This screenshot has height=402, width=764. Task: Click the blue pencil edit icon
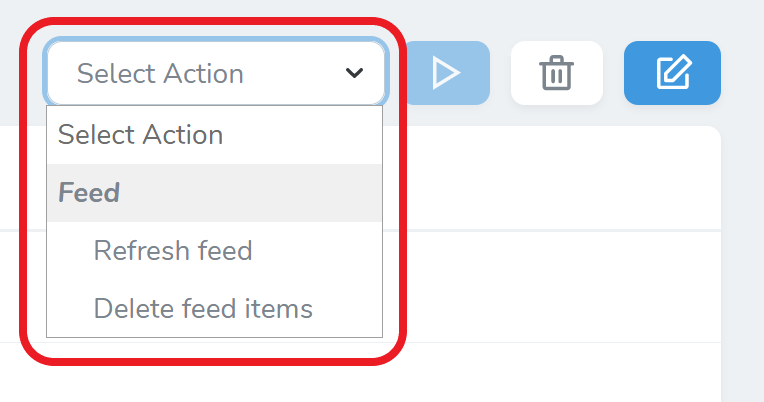[x=672, y=73]
